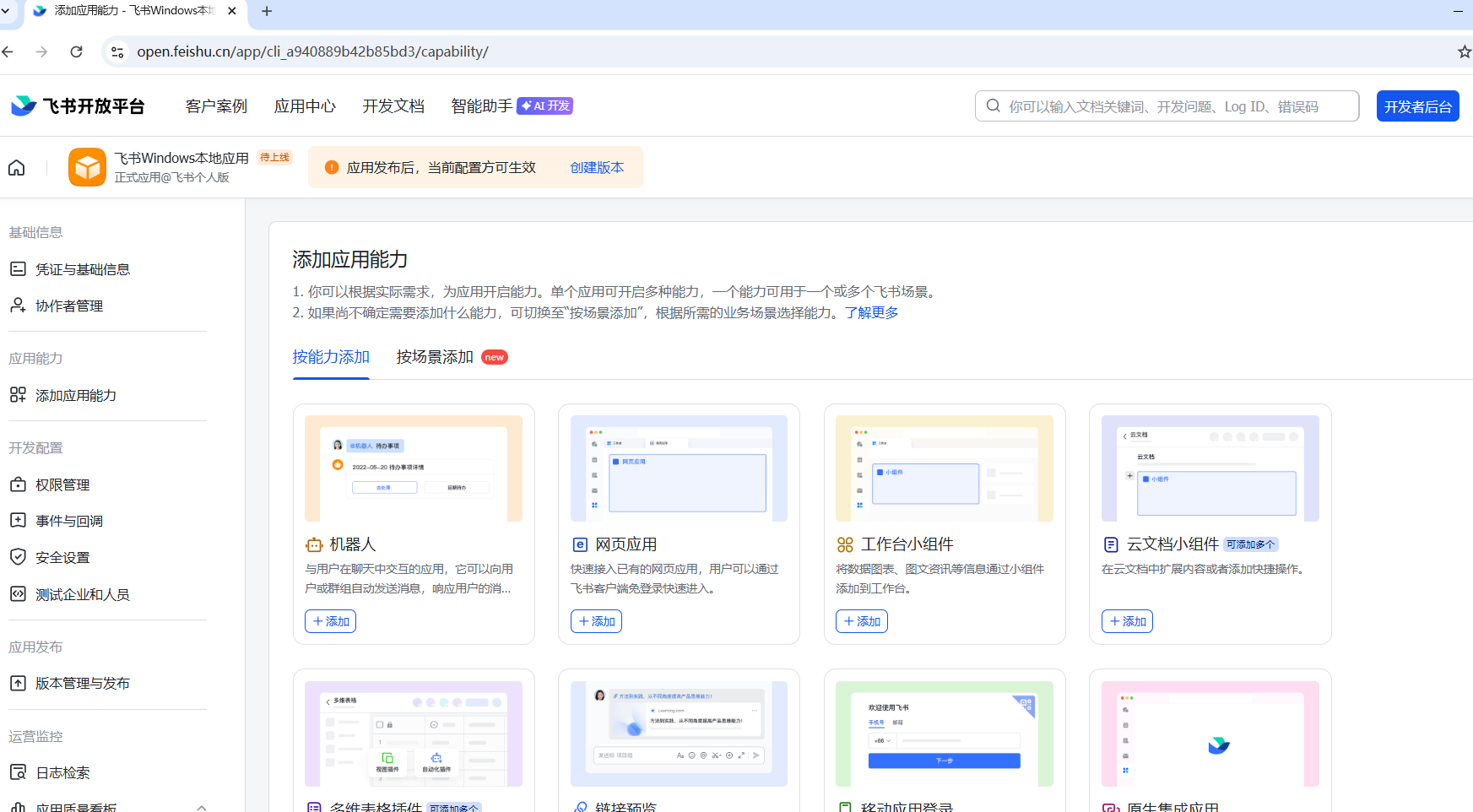
Task: Click the app title 飞书Windows本地应用
Action: coord(181,158)
